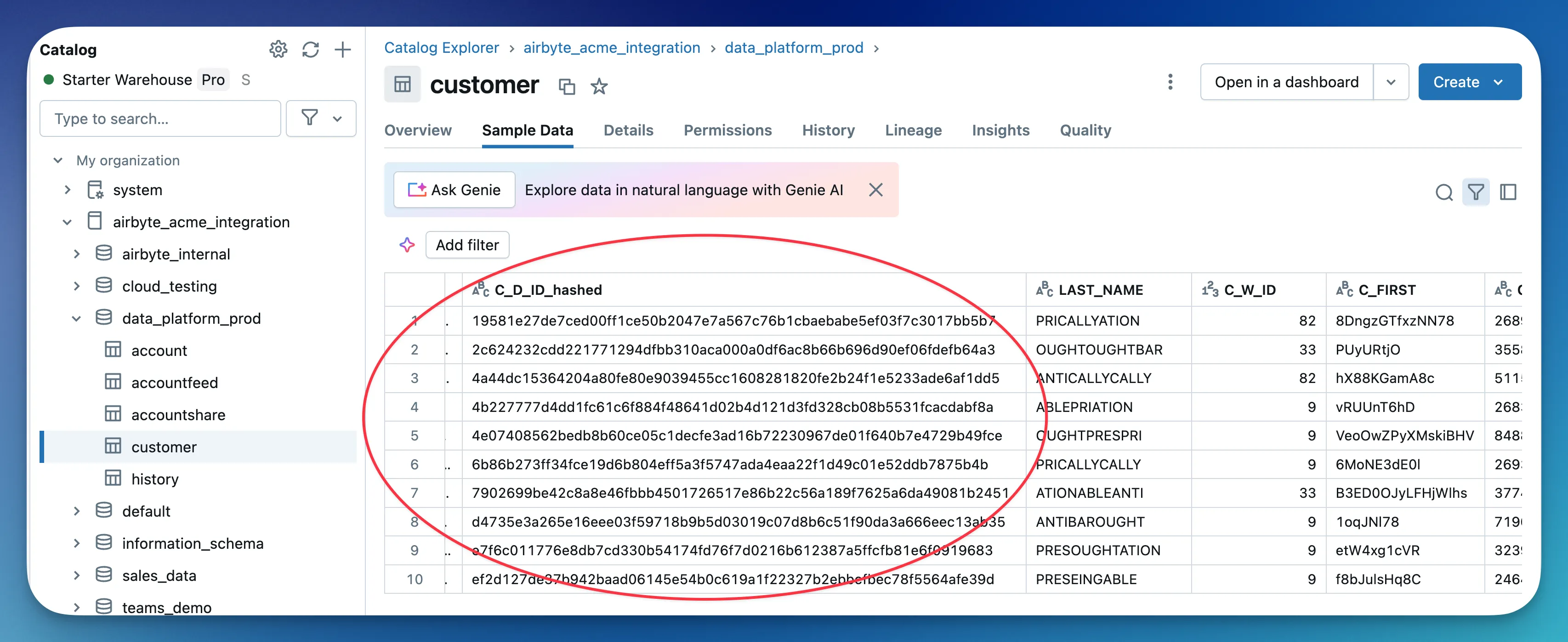Open the kebab more-options menu
1568x642 pixels.
tap(1170, 82)
